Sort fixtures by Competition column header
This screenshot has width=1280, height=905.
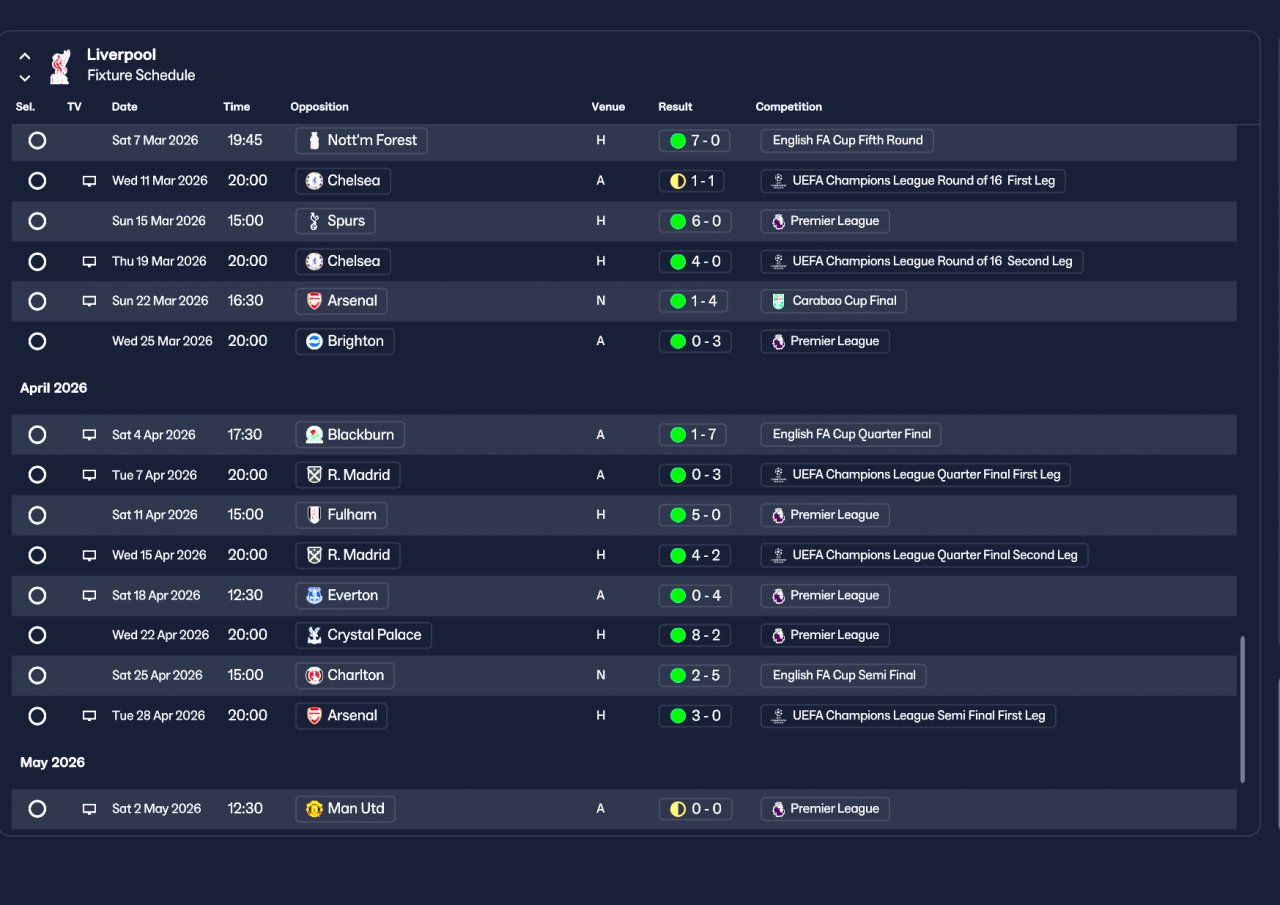(789, 107)
